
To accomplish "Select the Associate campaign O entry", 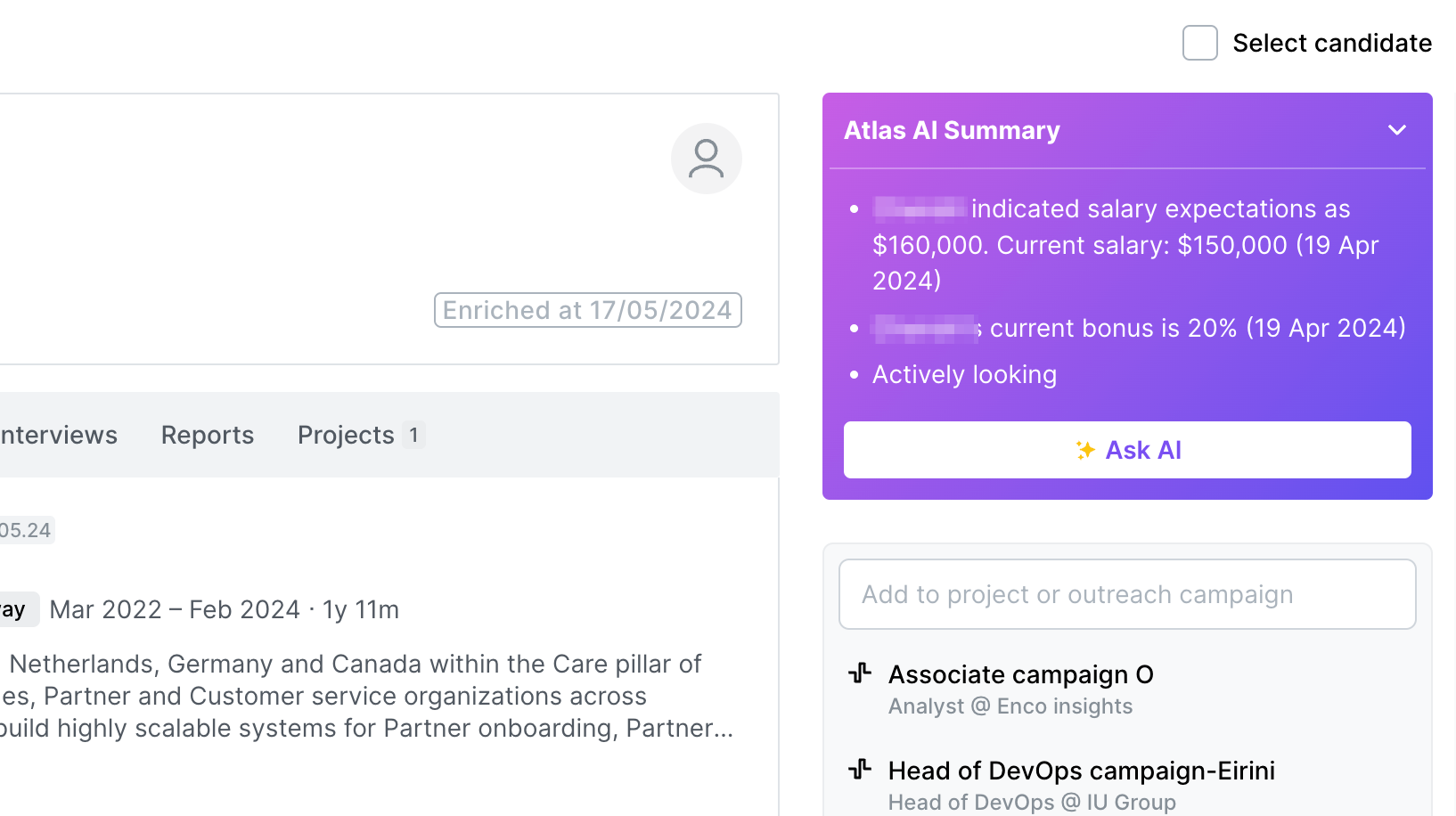I will pyautogui.click(x=1021, y=674).
